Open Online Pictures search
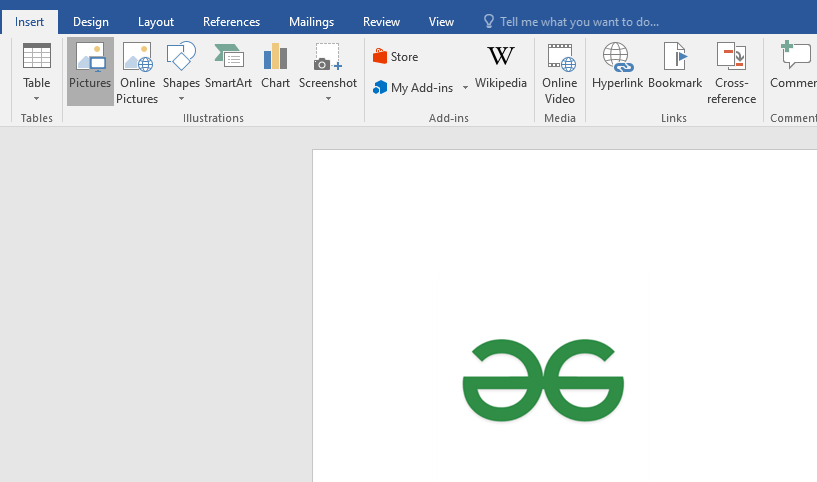The width and height of the screenshot is (817, 482). click(x=138, y=72)
